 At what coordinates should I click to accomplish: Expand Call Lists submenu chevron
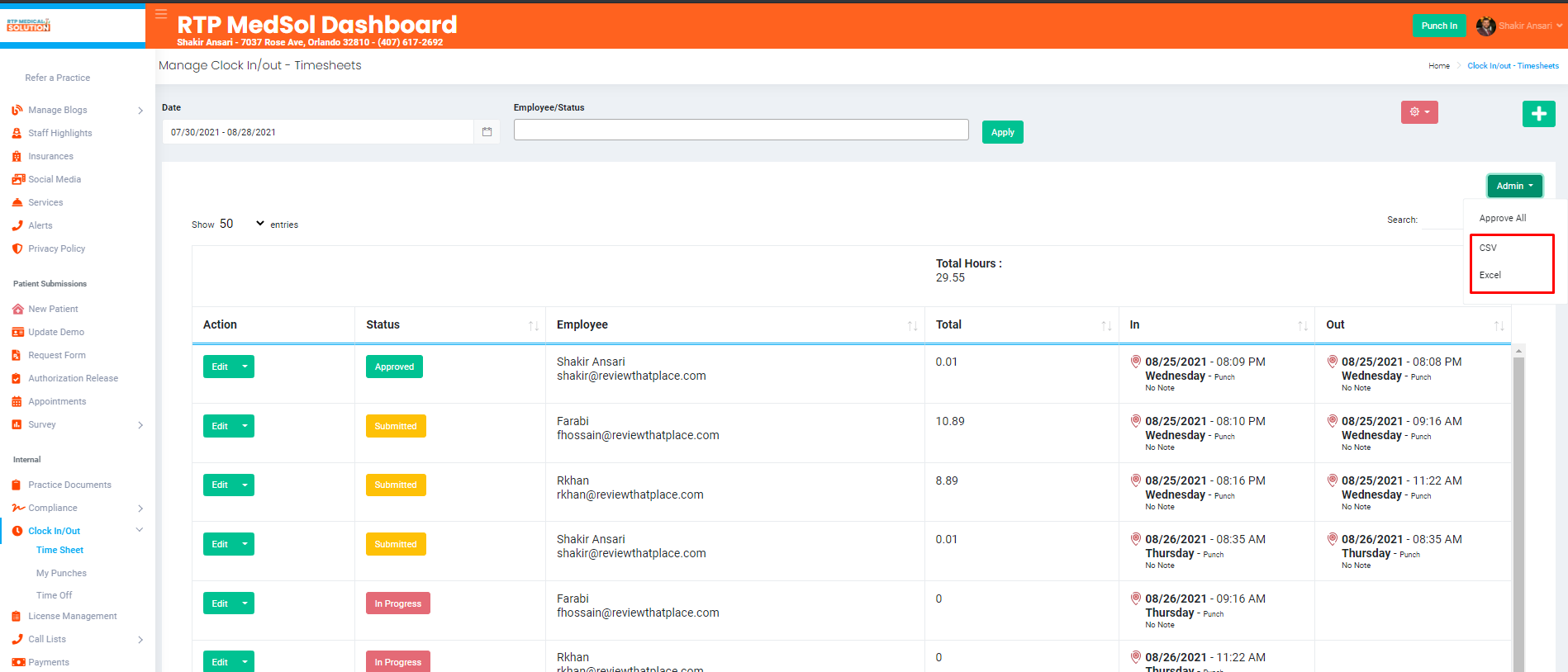[x=140, y=640]
